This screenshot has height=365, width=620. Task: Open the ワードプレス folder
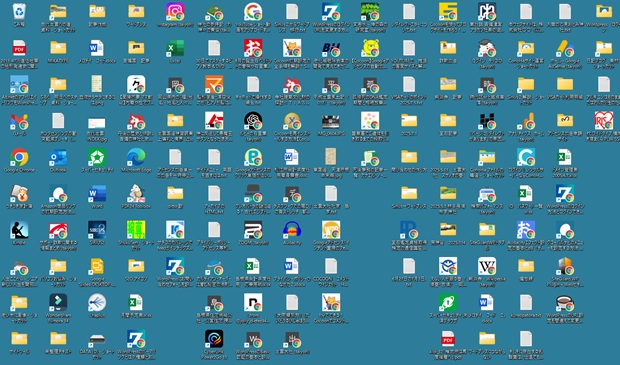136,11
